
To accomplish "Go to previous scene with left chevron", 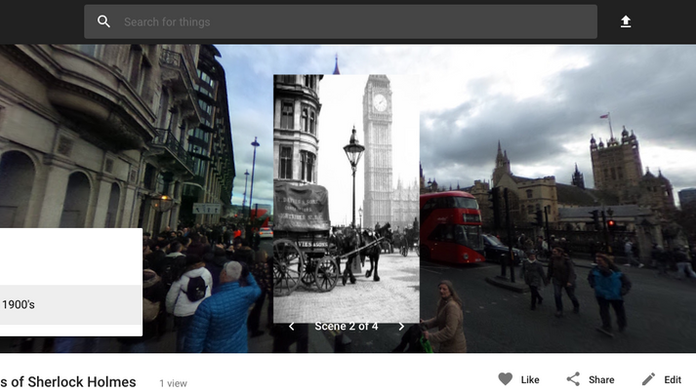I will (x=292, y=327).
